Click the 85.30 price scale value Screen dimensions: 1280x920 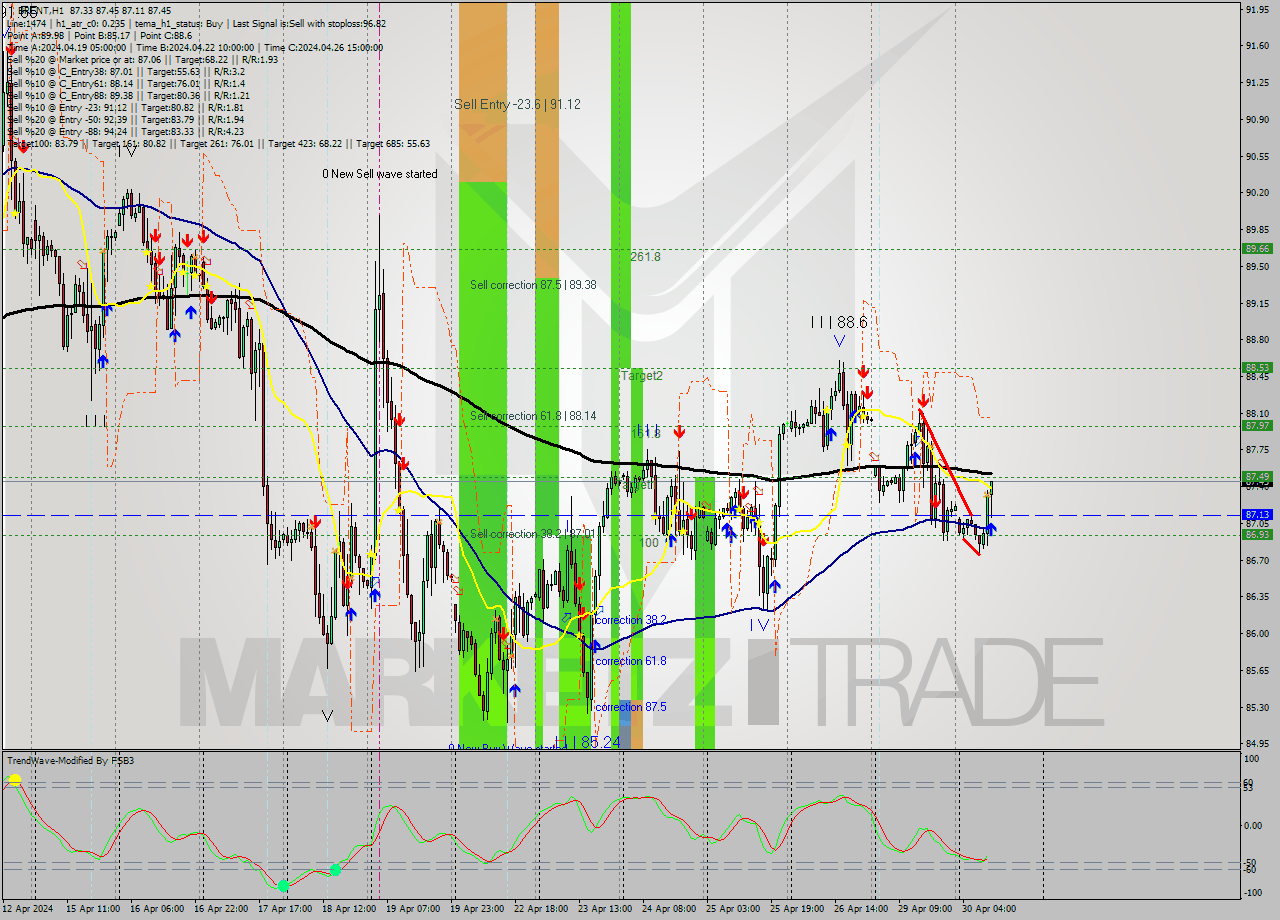coord(1258,707)
